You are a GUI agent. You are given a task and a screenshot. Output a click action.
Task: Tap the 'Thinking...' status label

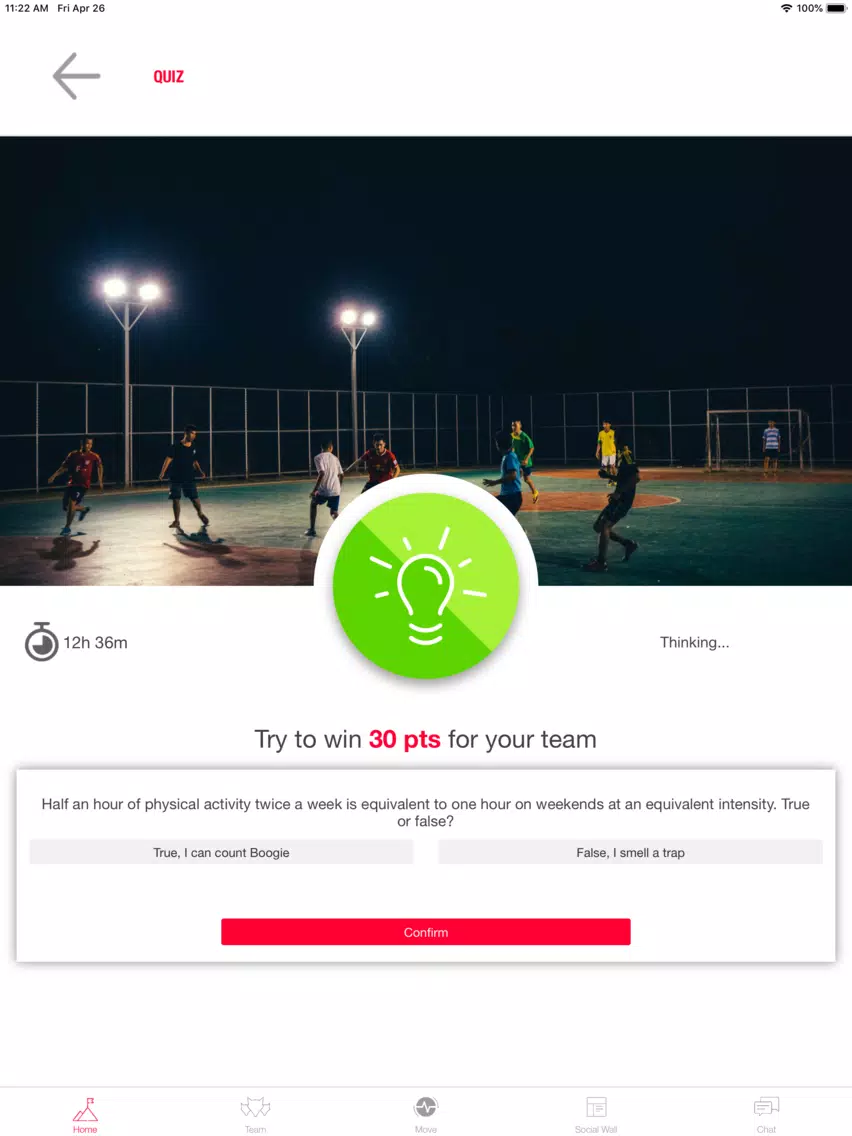[694, 642]
